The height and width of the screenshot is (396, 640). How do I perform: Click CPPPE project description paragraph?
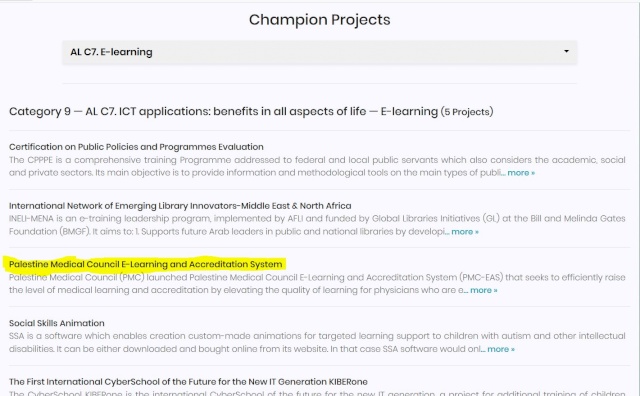317,166
